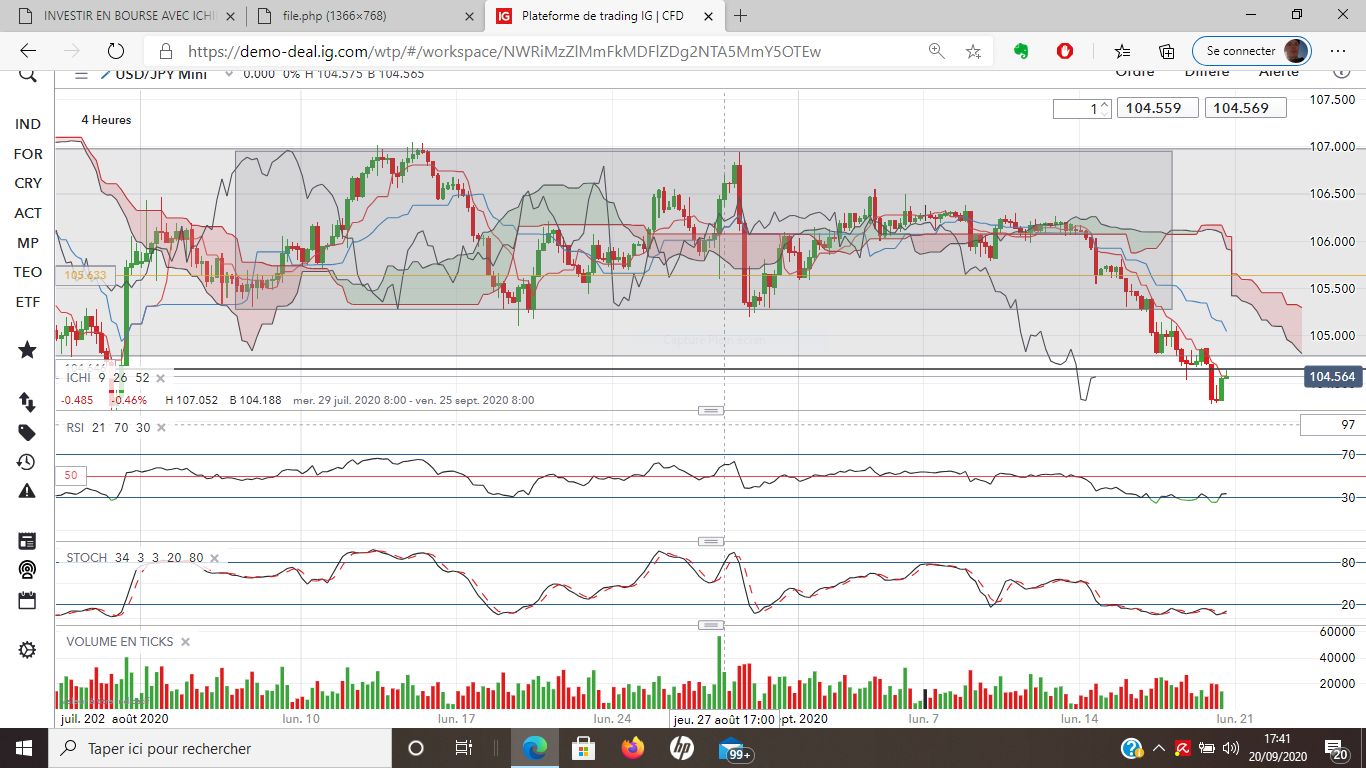Open the search magnifier in IG sidebar
The image size is (1366, 768).
click(x=27, y=76)
